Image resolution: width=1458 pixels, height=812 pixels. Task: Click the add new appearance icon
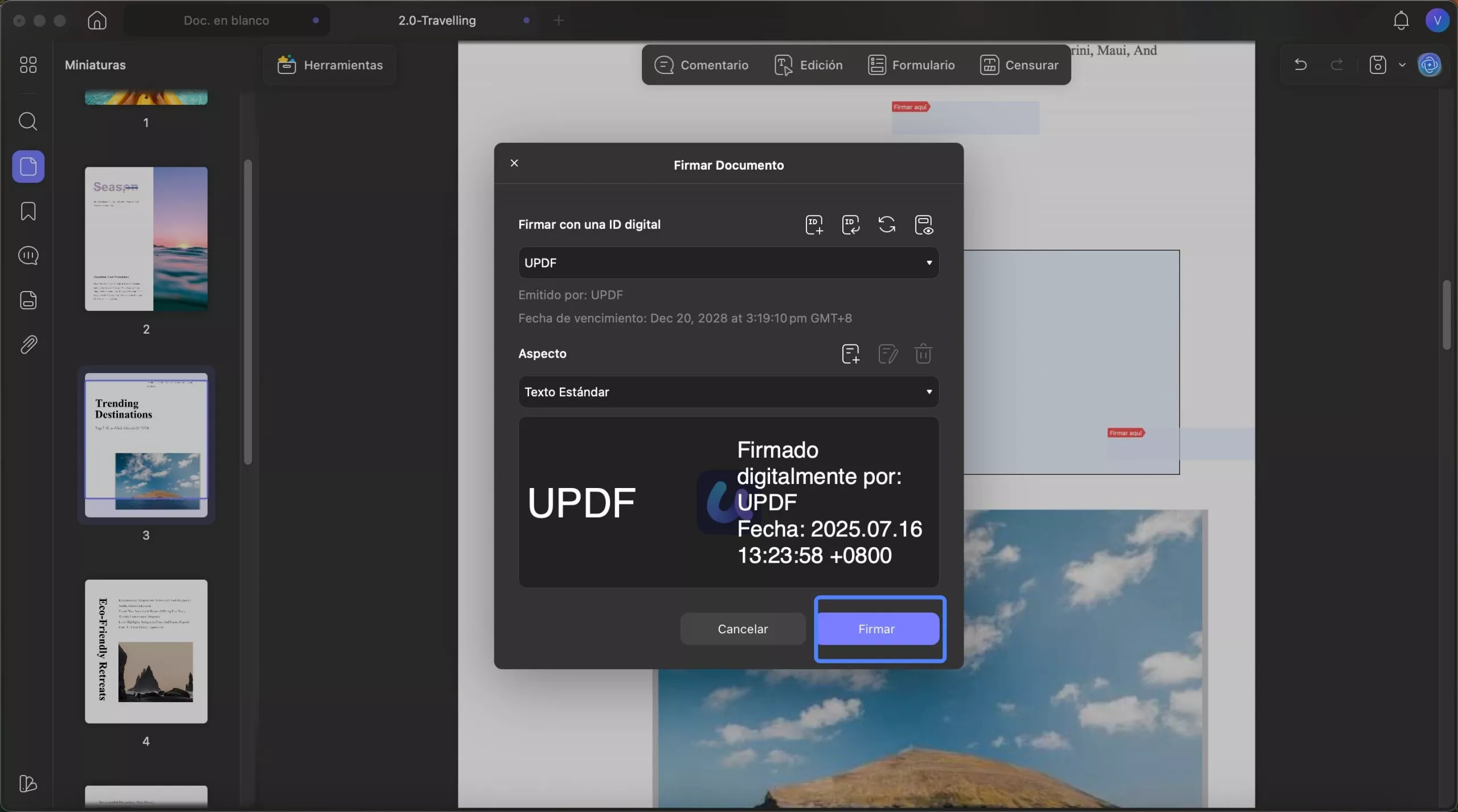850,354
